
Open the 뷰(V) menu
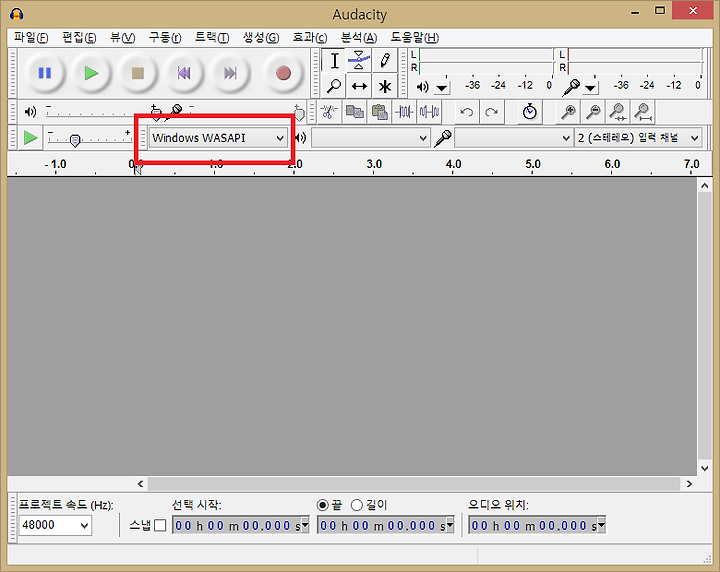[x=122, y=37]
